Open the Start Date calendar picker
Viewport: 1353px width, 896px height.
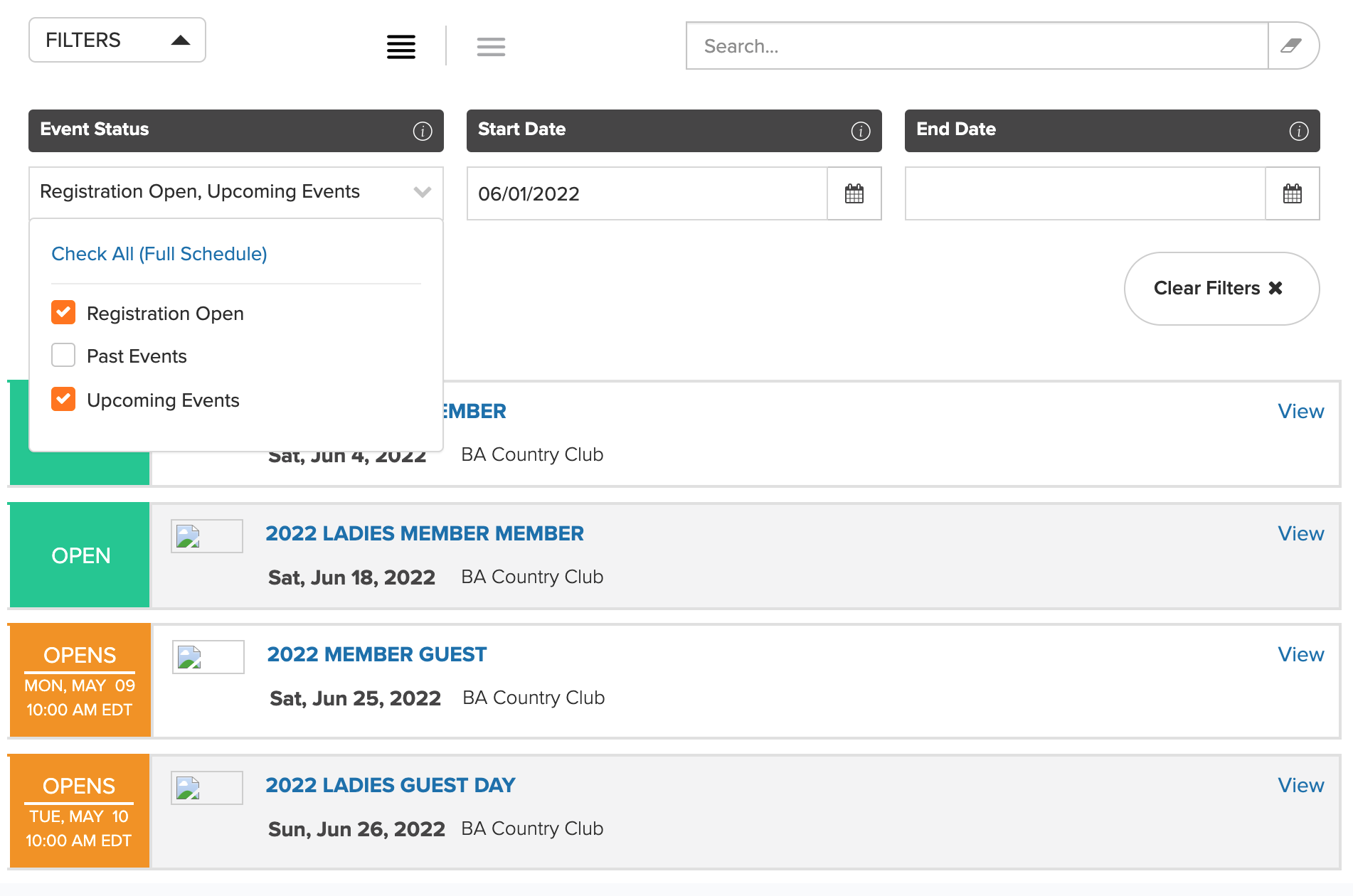point(854,193)
